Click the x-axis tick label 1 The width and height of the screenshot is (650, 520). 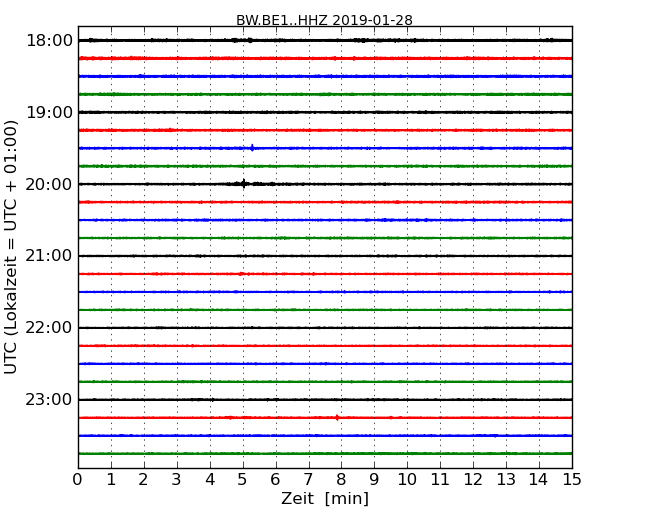[x=111, y=479]
